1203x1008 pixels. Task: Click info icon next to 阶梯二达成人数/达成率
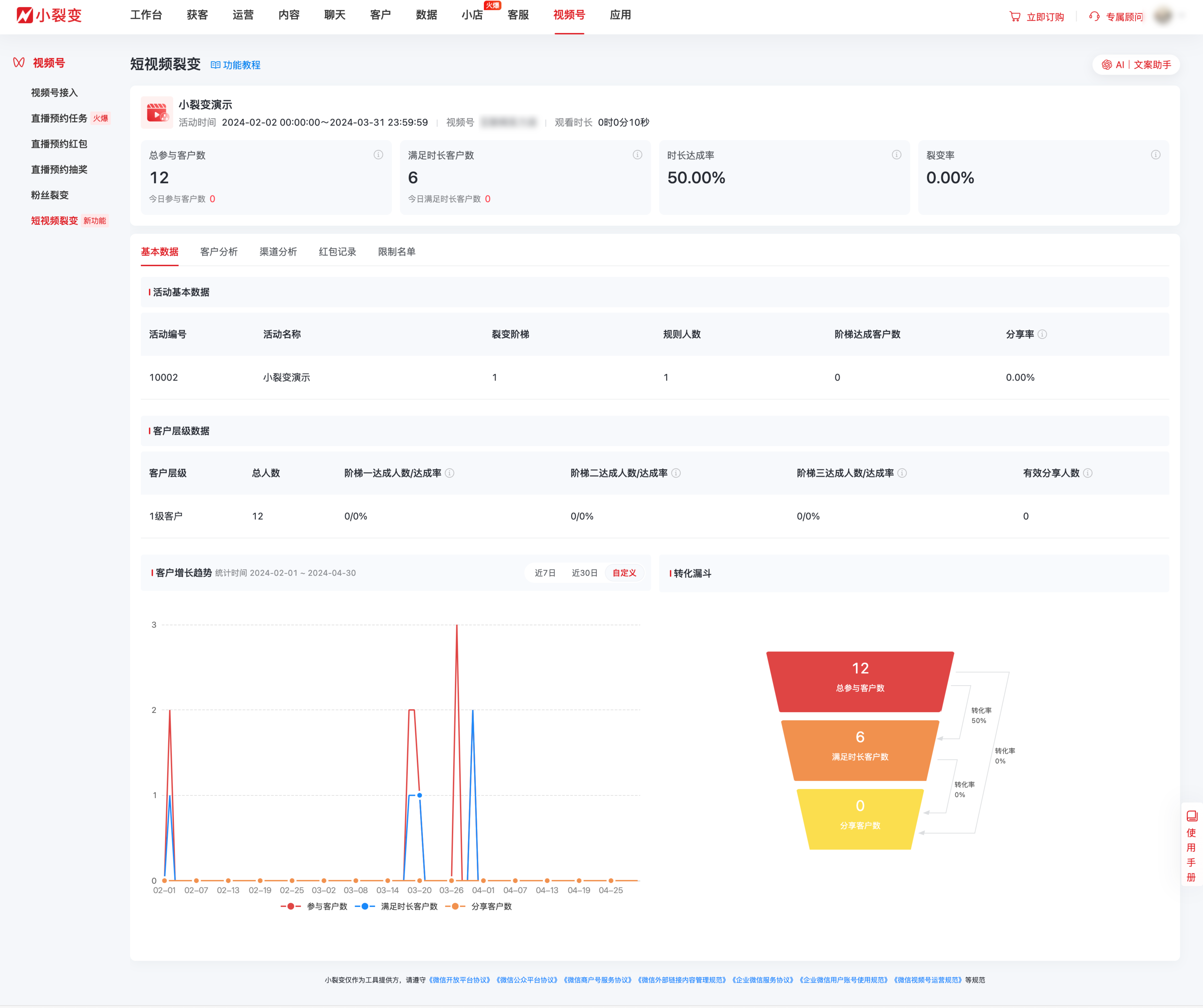tap(676, 473)
